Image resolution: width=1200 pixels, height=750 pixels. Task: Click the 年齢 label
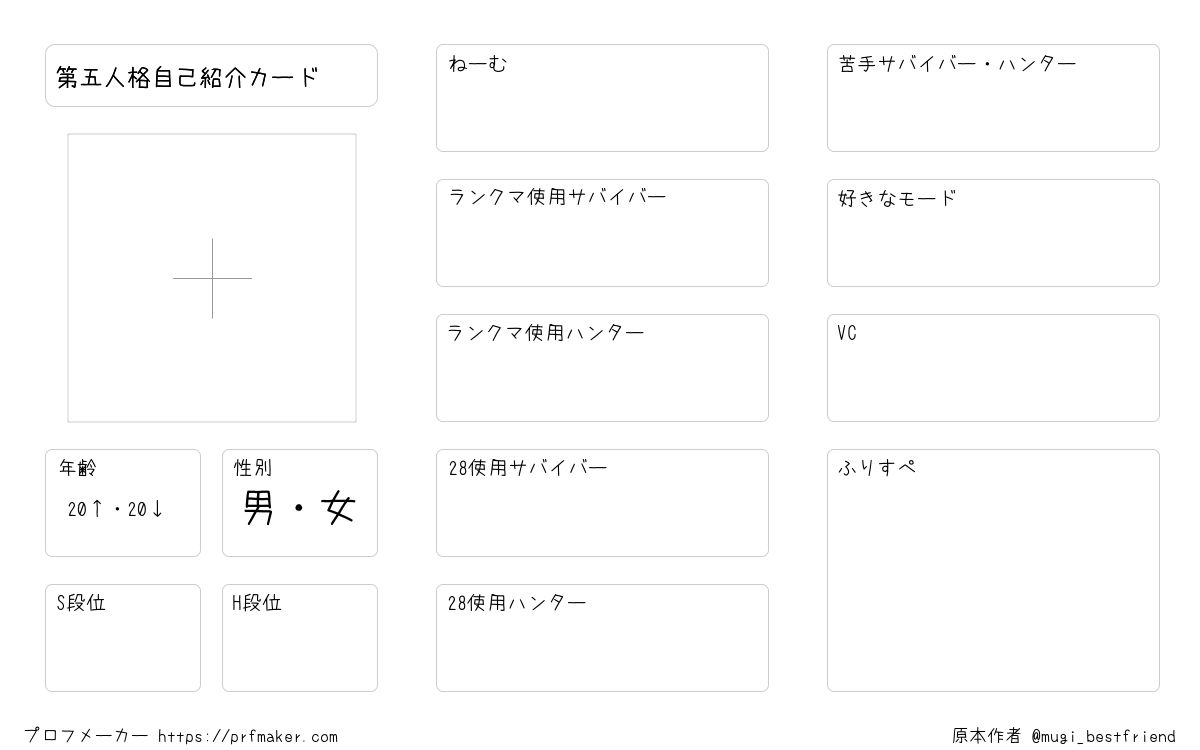click(78, 468)
